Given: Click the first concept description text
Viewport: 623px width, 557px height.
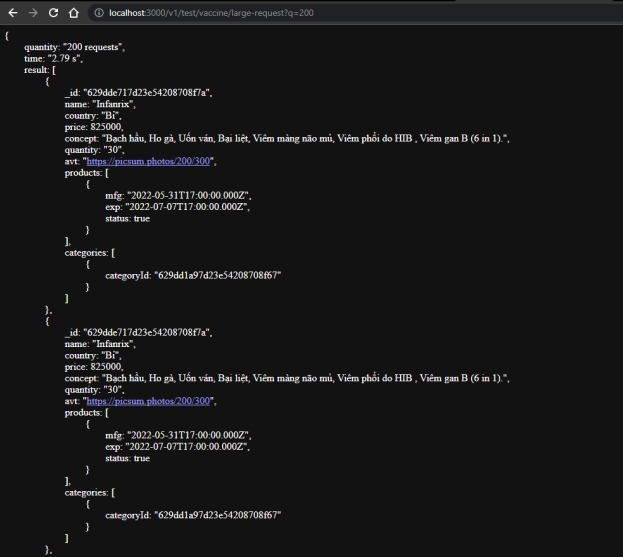Looking at the screenshot, I should [x=305, y=139].
